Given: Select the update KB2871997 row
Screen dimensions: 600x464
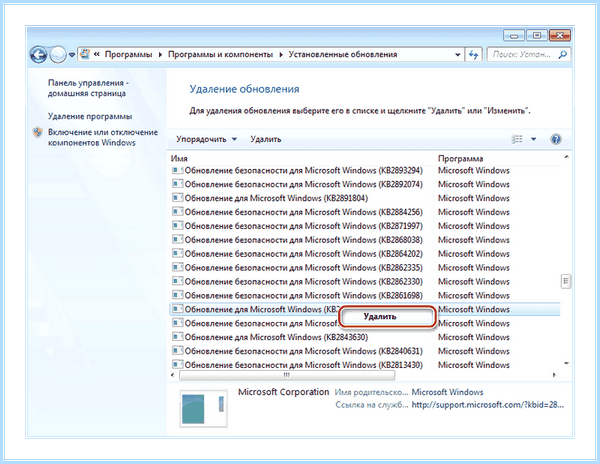Looking at the screenshot, I should pos(364,226).
